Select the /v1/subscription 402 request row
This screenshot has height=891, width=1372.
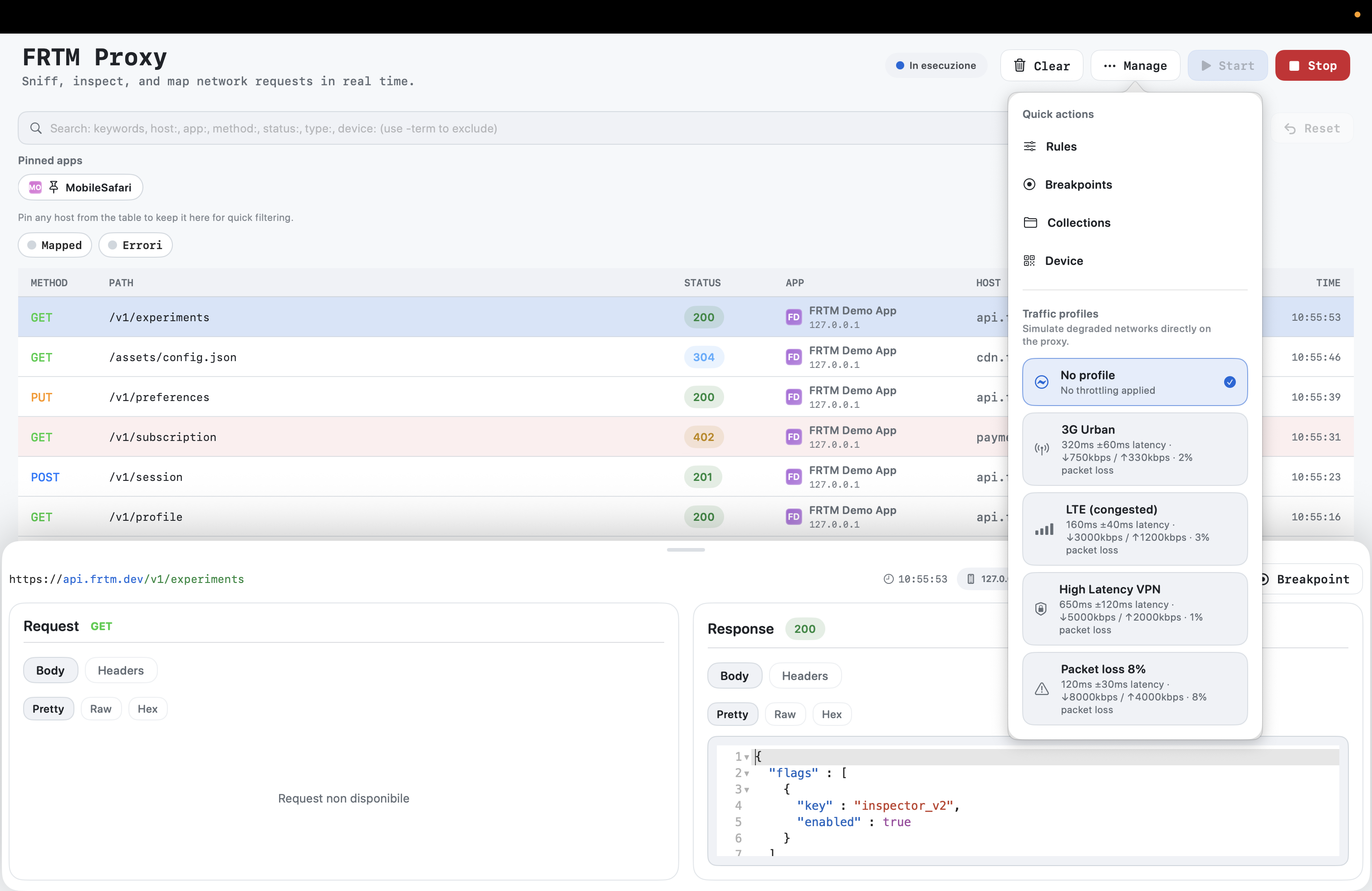coord(346,437)
